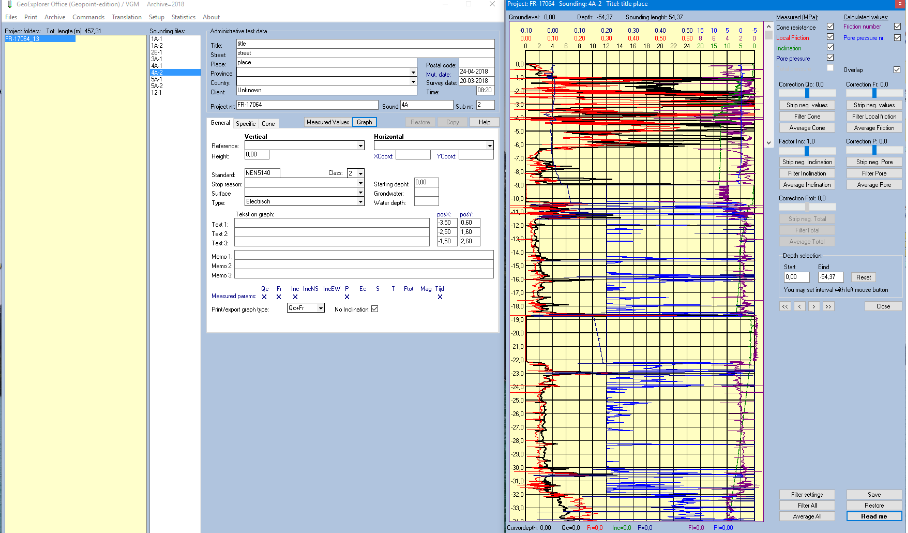The width and height of the screenshot is (908, 533).
Task: Toggle Friction number checkbox
Action: pos(898,27)
